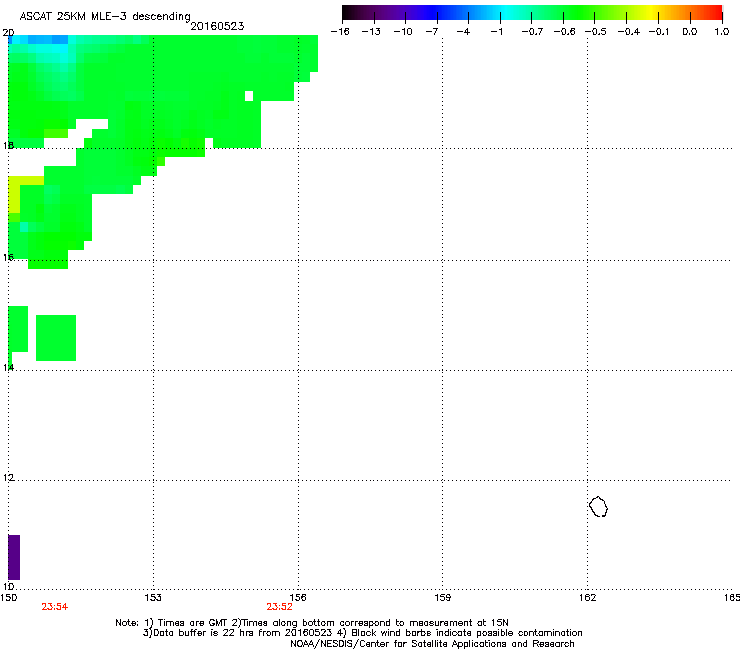Click the title 'ASCAT 25KM MLE-3 descending'
Screen dimensions: 740x650
(105, 17)
